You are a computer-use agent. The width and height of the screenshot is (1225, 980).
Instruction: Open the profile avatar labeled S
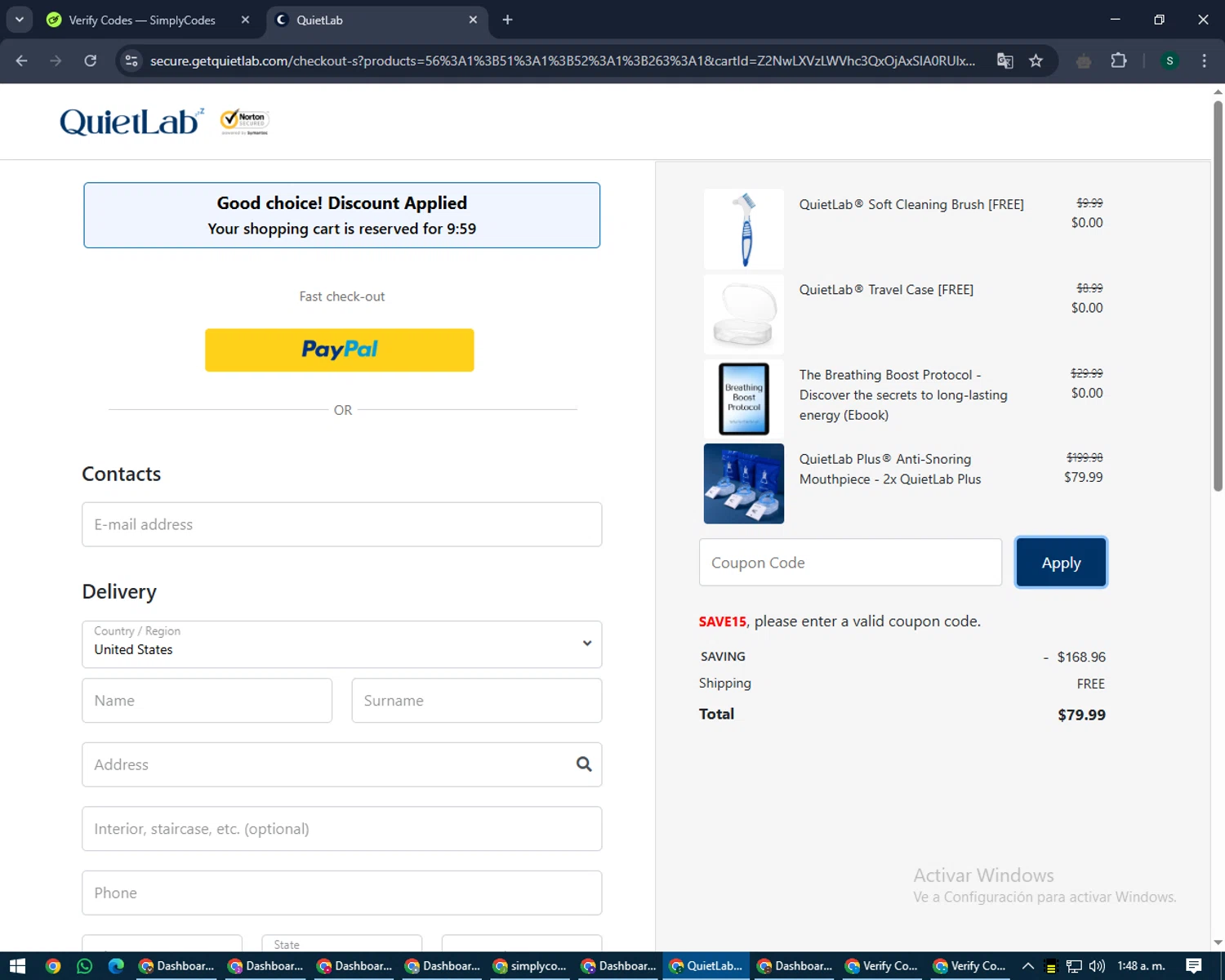(x=1169, y=60)
